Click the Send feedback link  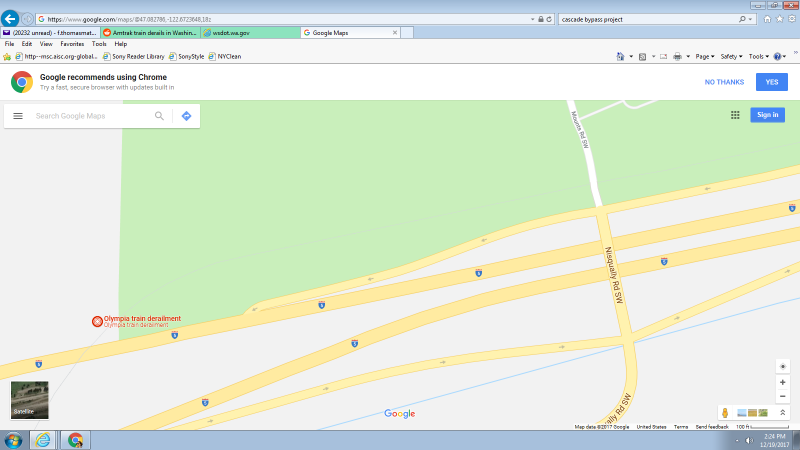(x=712, y=427)
